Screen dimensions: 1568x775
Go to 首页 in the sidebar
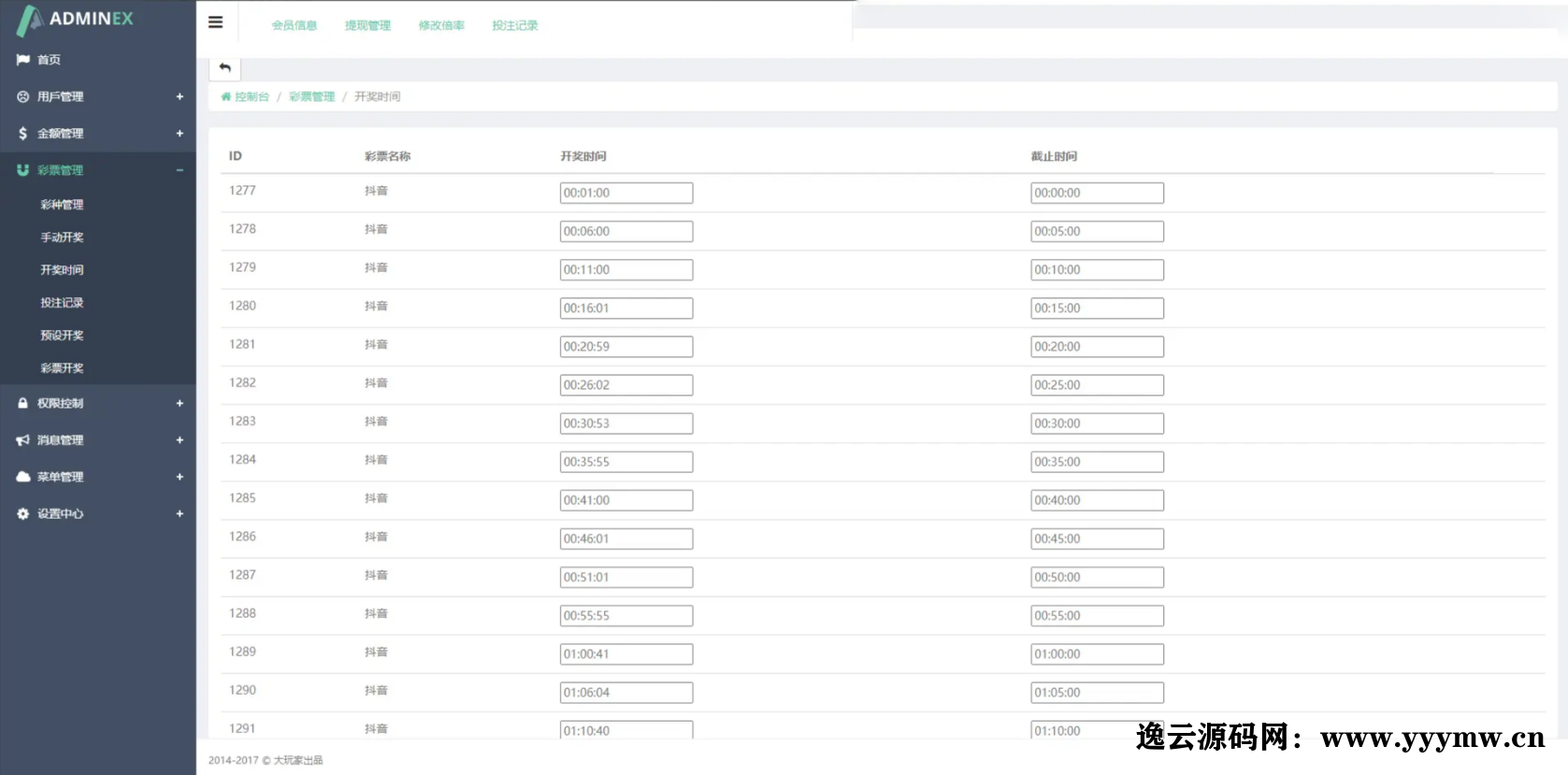tap(49, 60)
